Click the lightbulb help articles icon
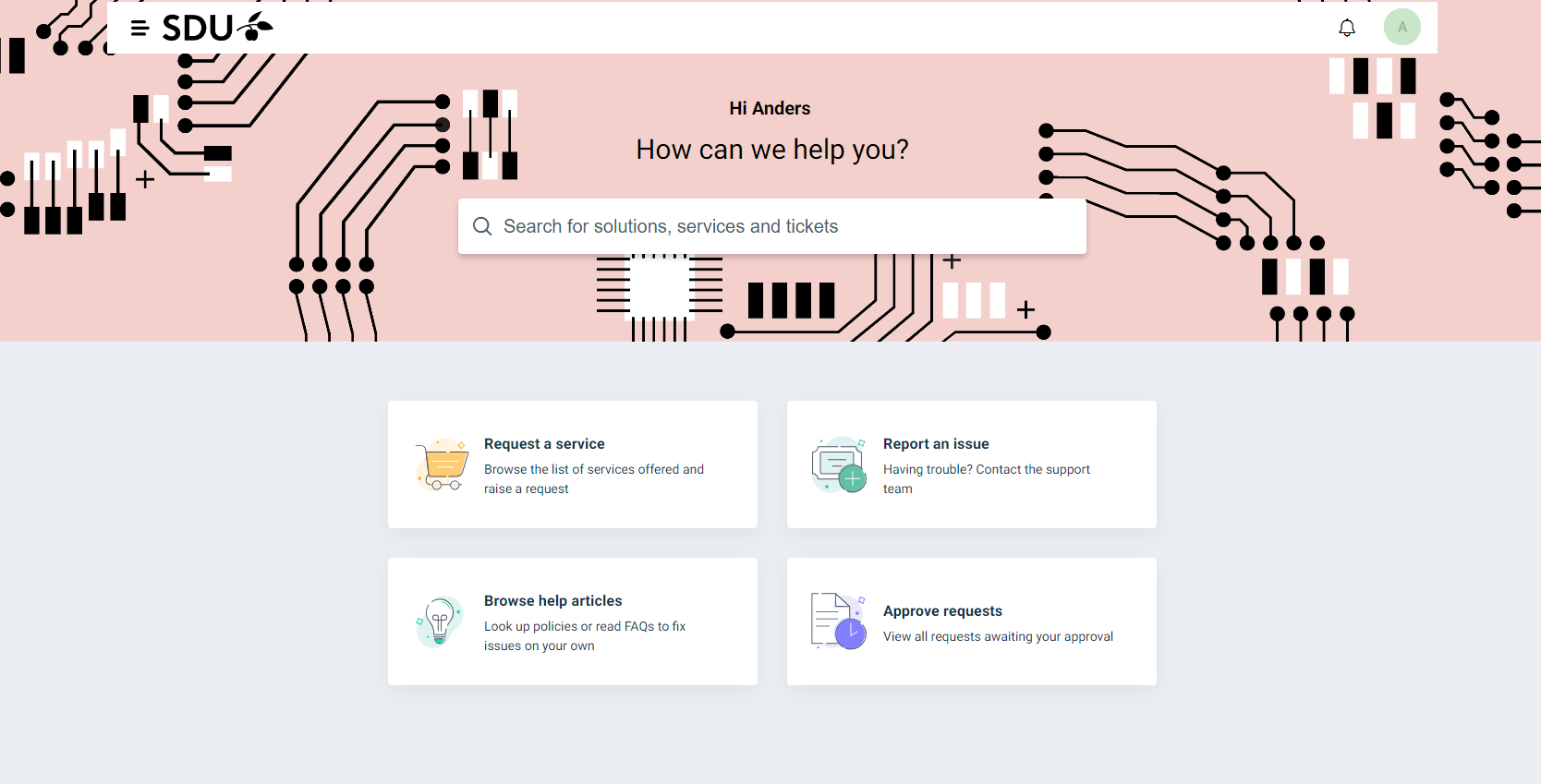The image size is (1541, 784). click(440, 621)
